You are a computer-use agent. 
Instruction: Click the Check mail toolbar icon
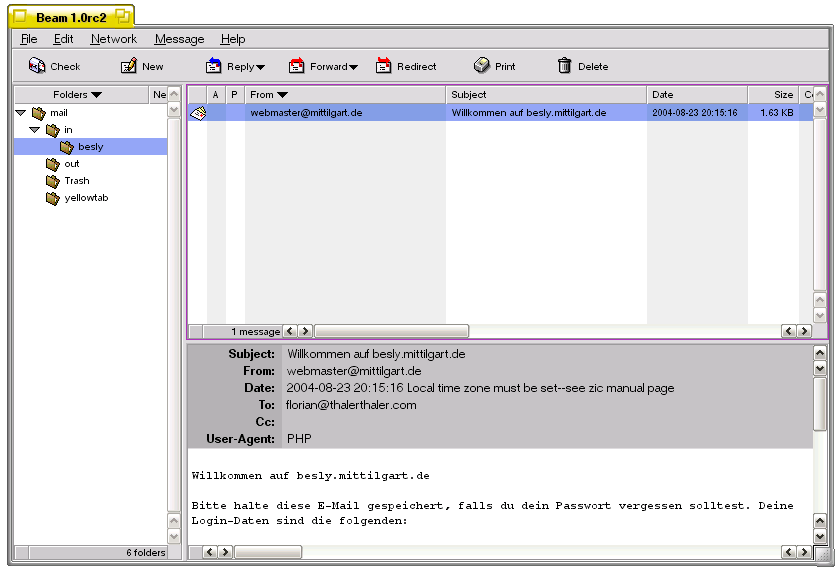(37, 66)
